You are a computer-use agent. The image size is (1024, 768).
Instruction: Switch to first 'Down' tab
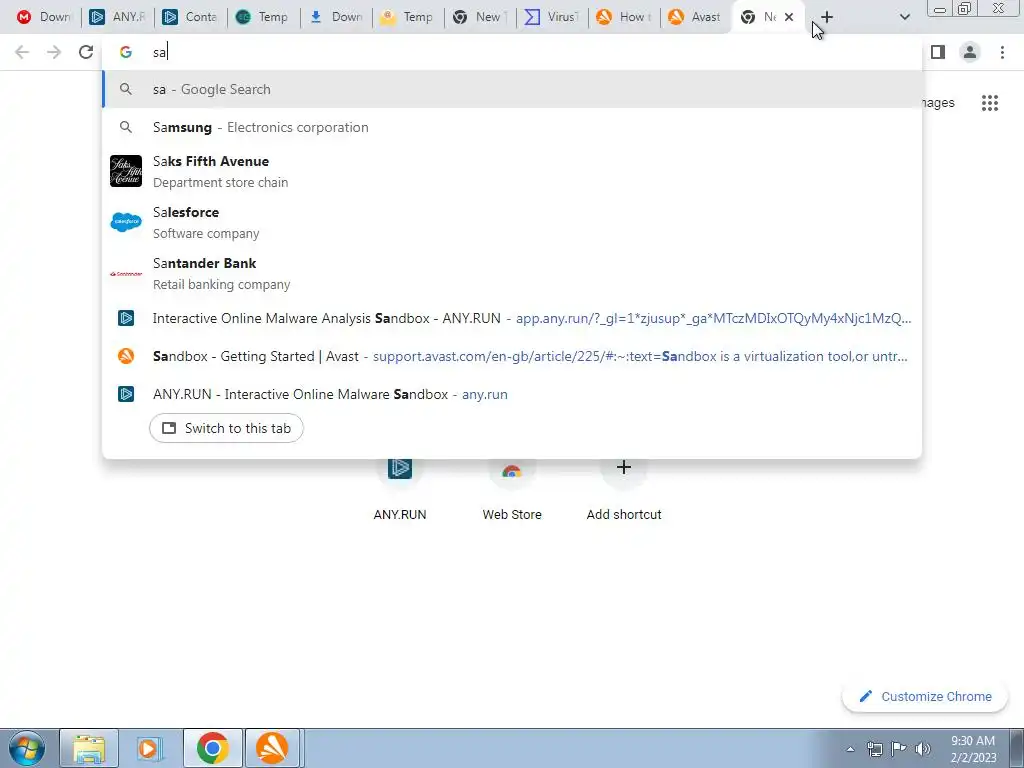coord(44,17)
